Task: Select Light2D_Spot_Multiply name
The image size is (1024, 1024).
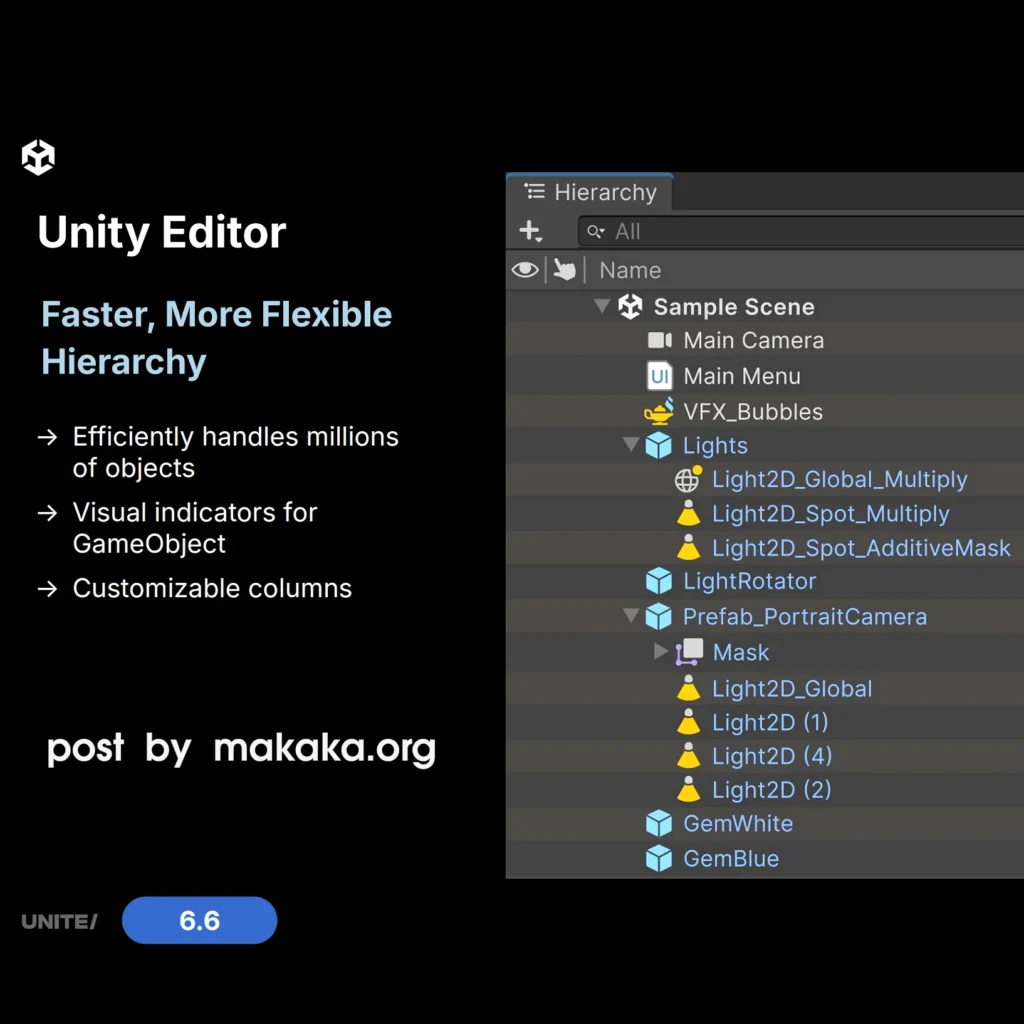Action: (831, 513)
